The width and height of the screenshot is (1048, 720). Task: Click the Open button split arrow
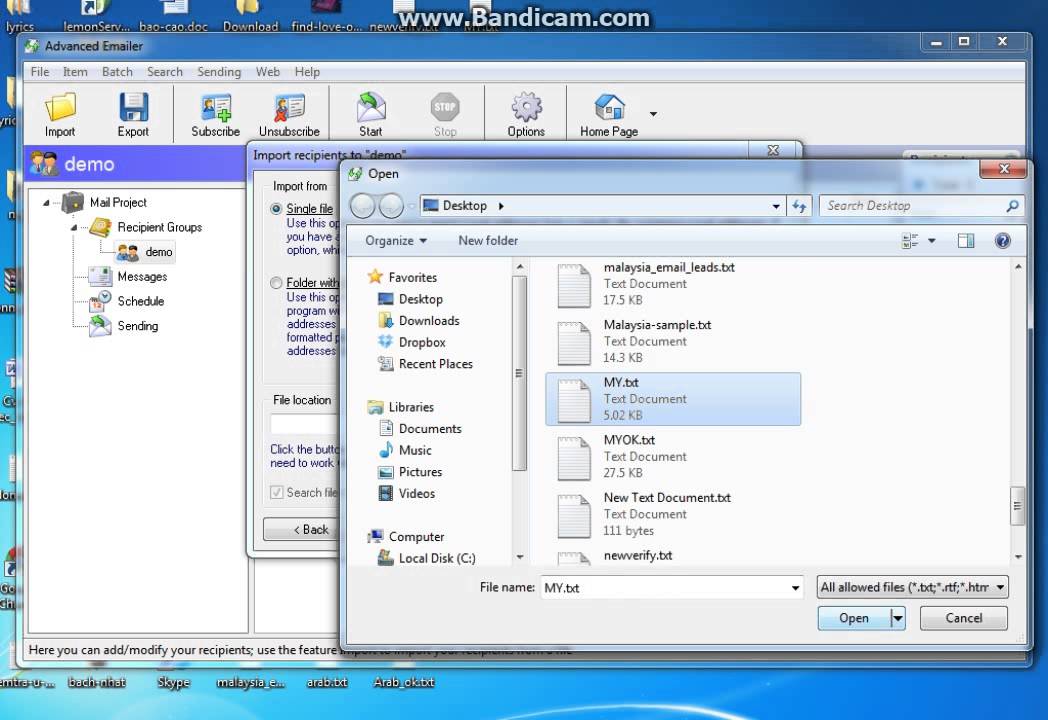coord(898,618)
